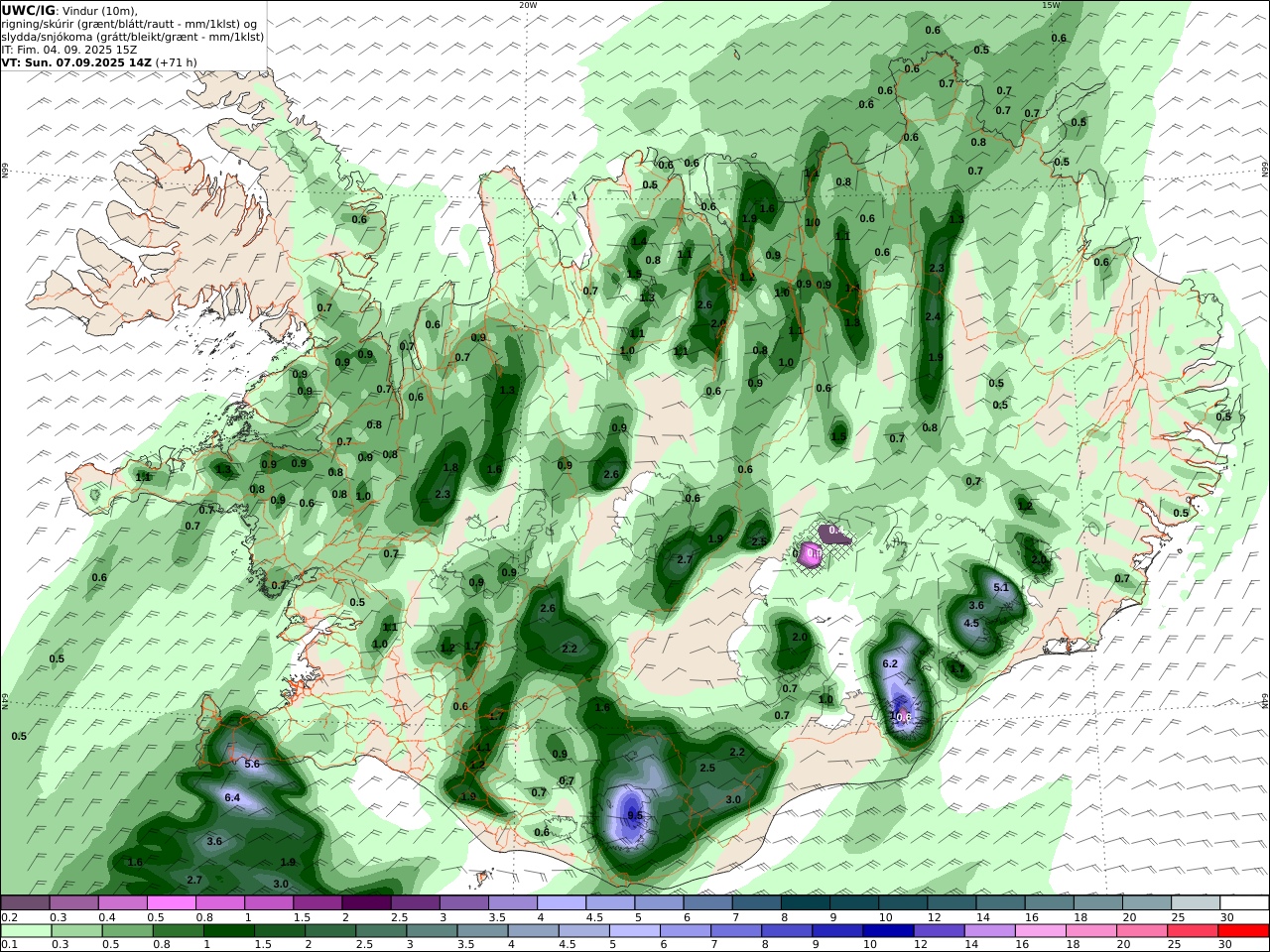Click the pink rain swatch labeled 18

click(x=1090, y=931)
